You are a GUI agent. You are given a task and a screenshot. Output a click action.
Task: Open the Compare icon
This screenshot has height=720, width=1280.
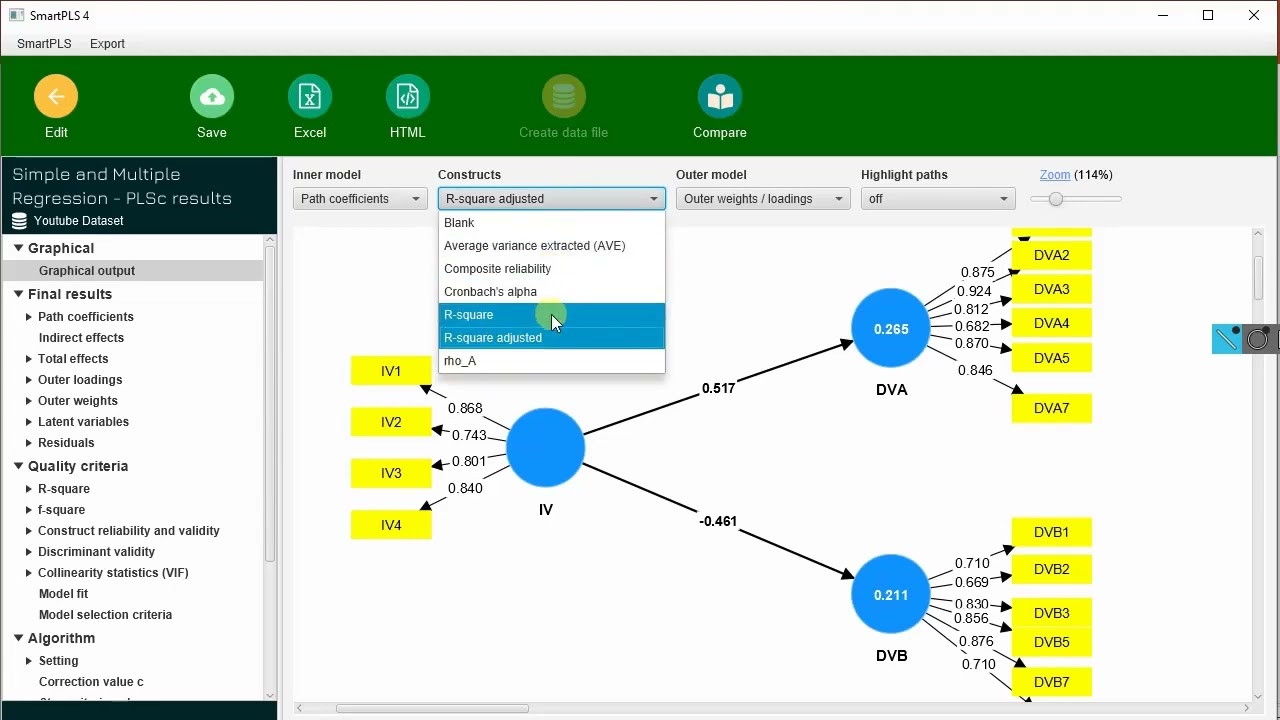[720, 97]
